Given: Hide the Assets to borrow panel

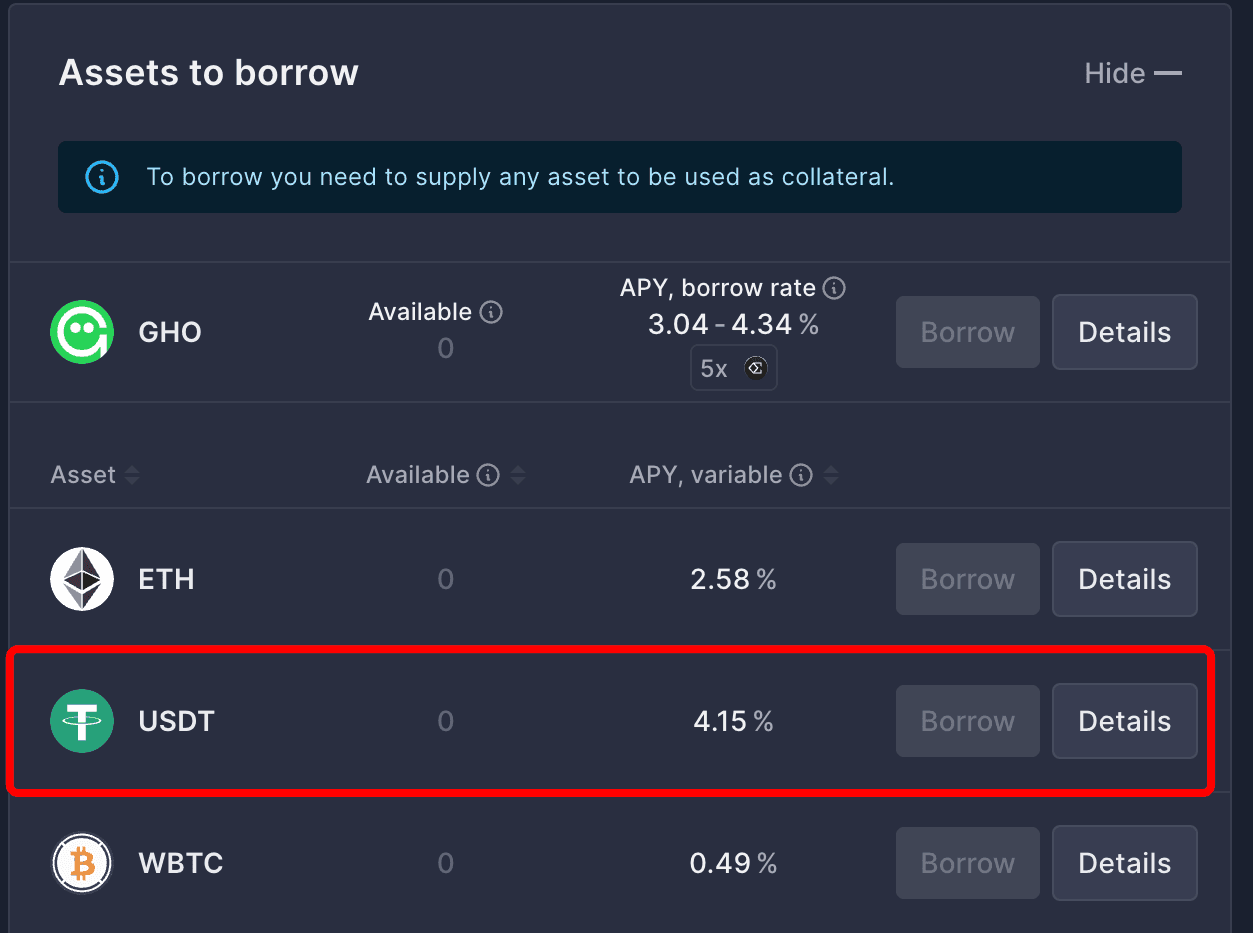Looking at the screenshot, I should pyautogui.click(x=1133, y=73).
